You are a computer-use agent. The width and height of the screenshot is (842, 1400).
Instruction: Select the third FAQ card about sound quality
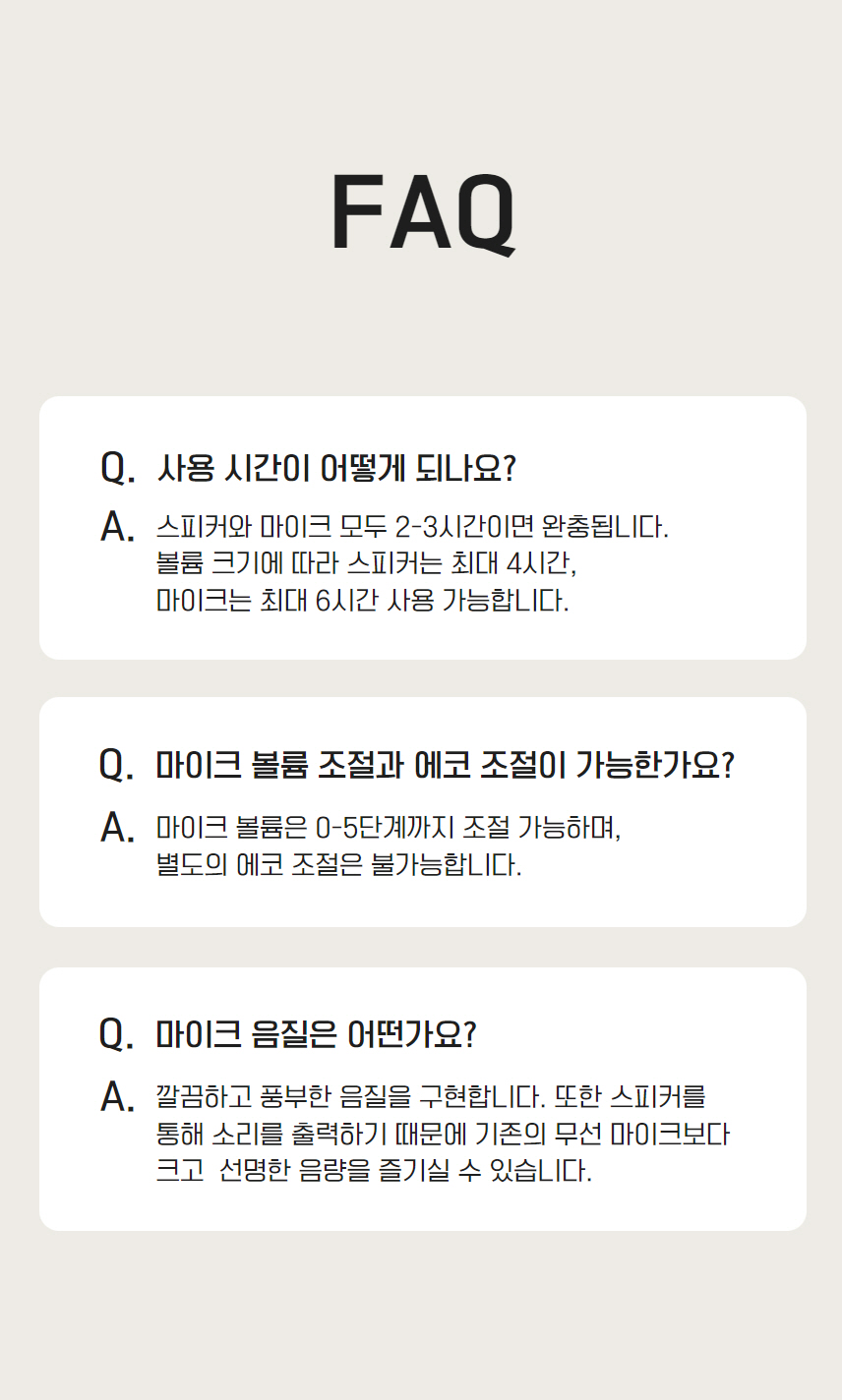pos(423,1099)
